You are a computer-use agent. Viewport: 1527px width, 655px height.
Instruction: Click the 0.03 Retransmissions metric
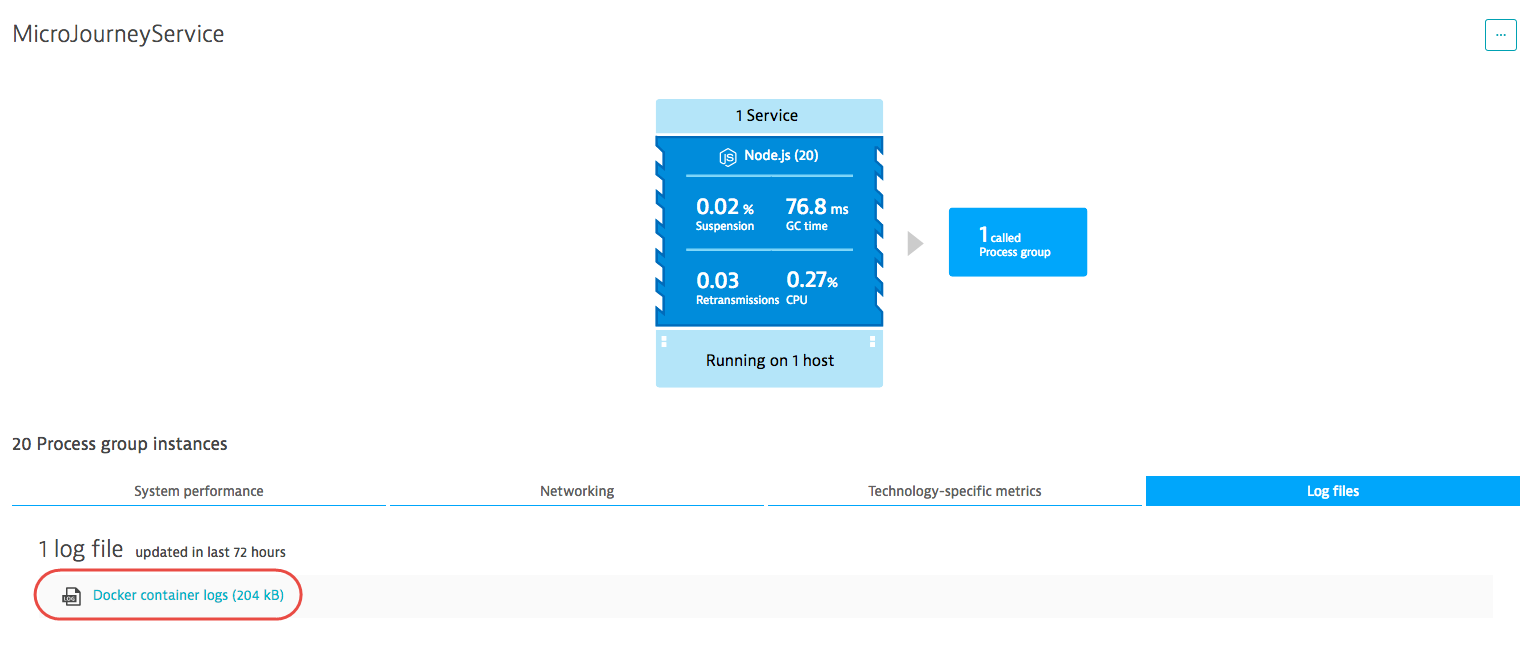click(x=737, y=288)
